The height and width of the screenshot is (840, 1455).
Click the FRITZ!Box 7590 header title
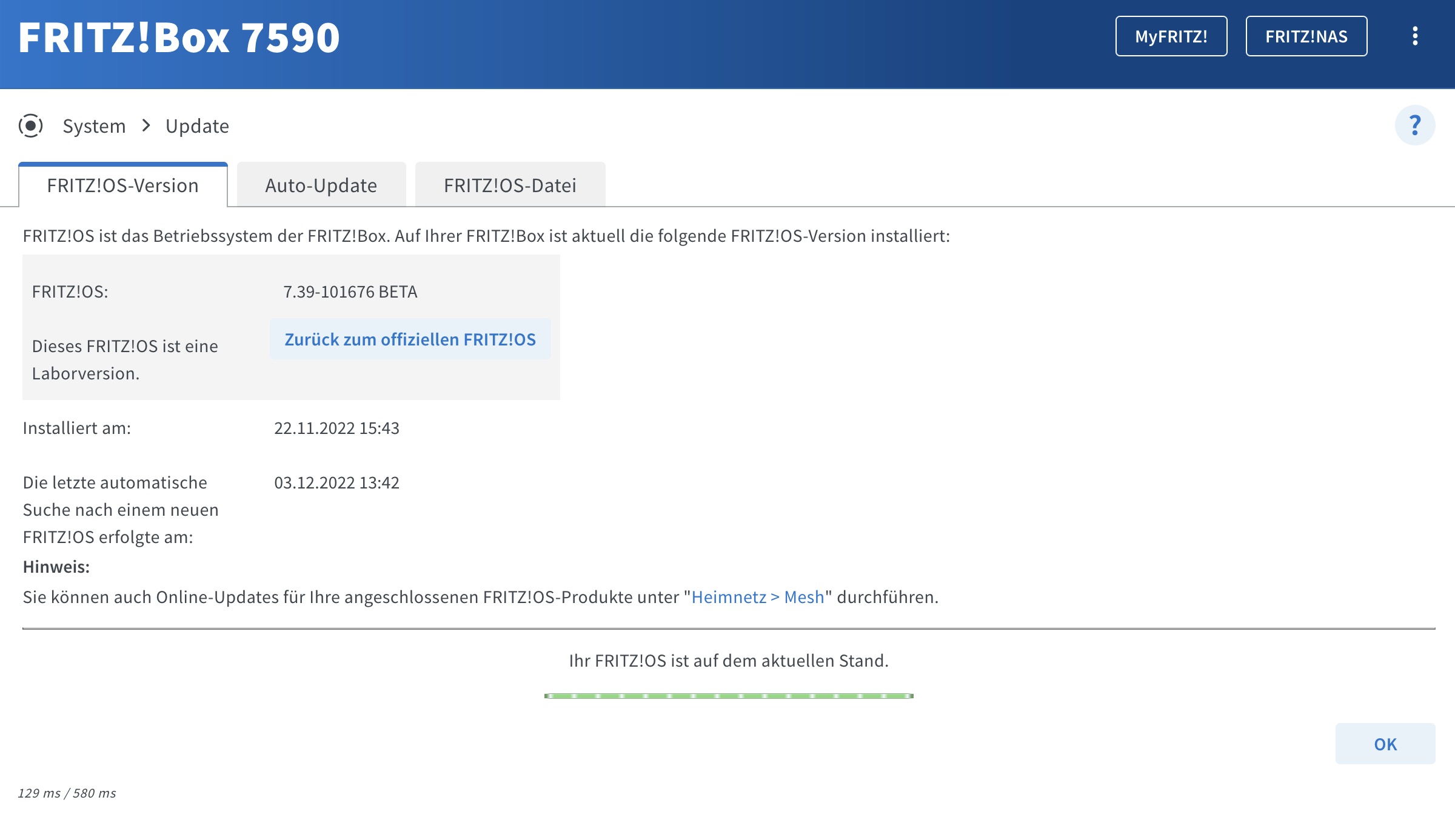179,38
